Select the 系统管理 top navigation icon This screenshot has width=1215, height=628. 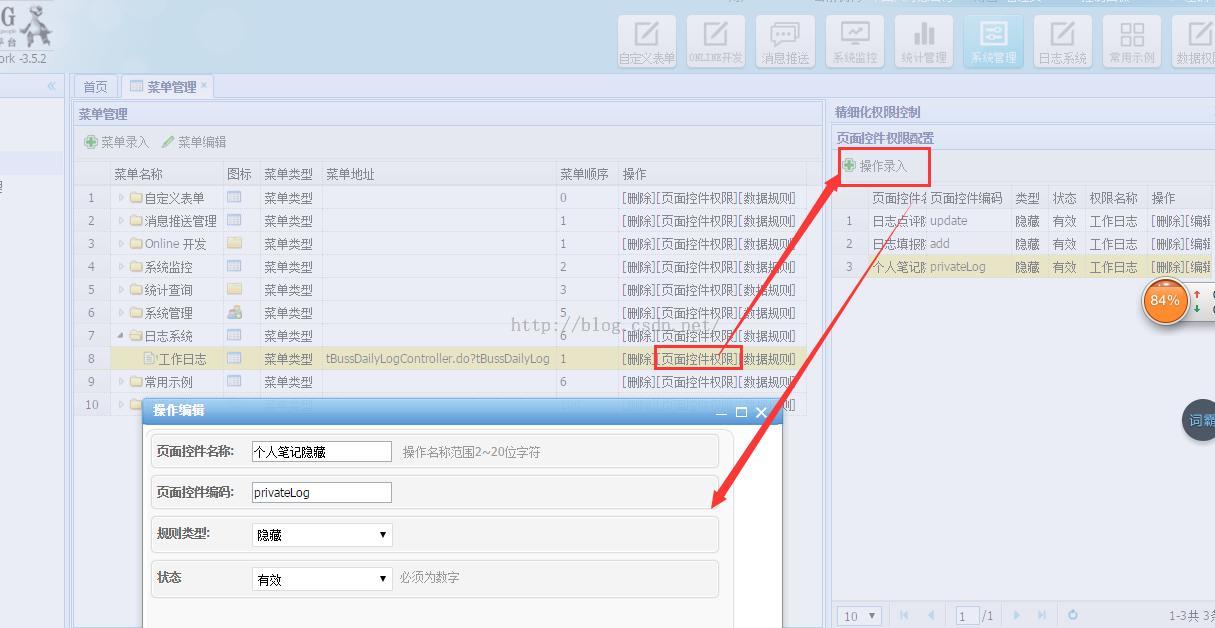pyautogui.click(x=993, y=42)
